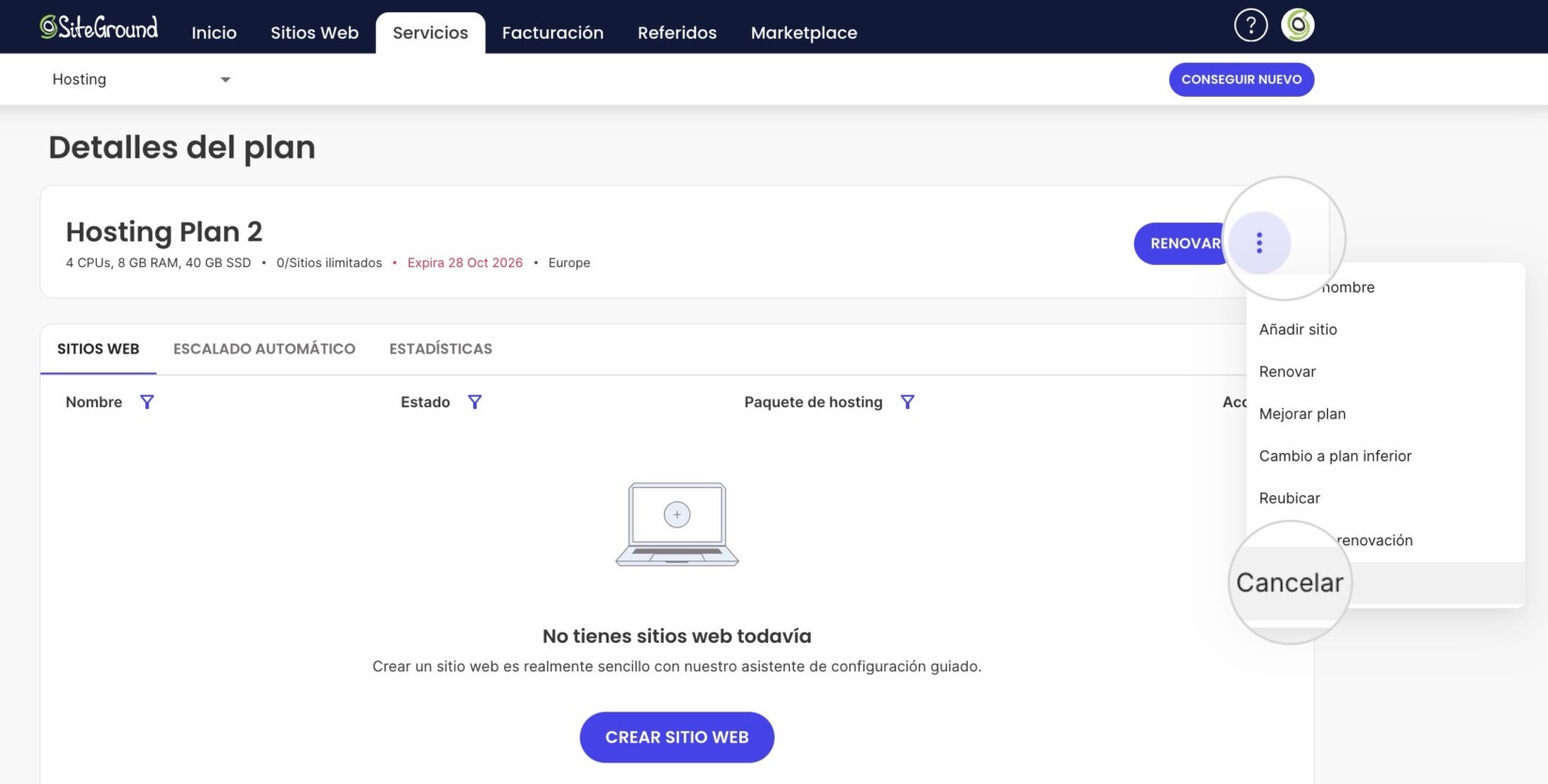Filter by Estado column funnel icon

point(475,402)
